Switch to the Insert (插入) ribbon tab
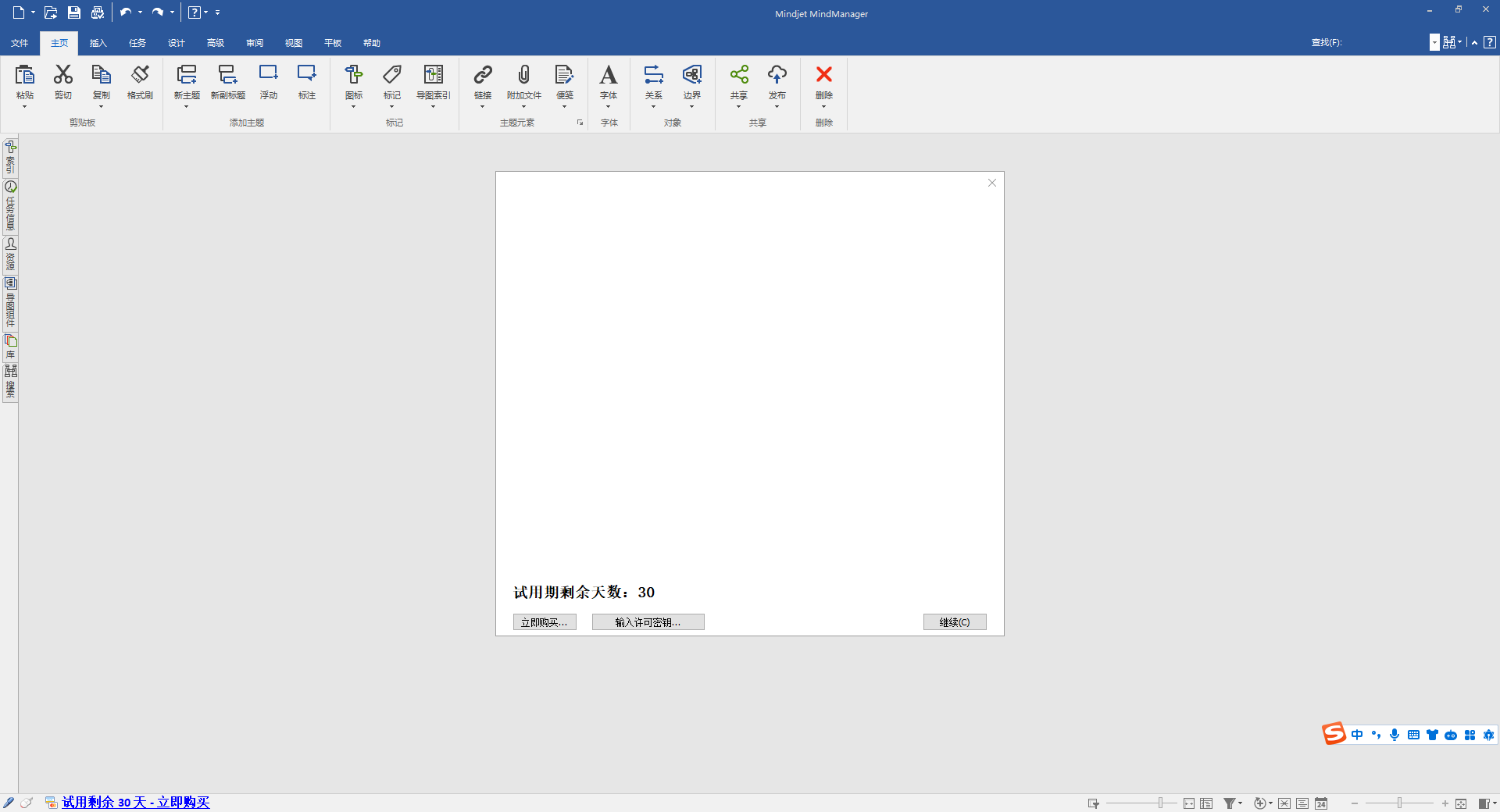Viewport: 1500px width, 812px height. pos(98,43)
